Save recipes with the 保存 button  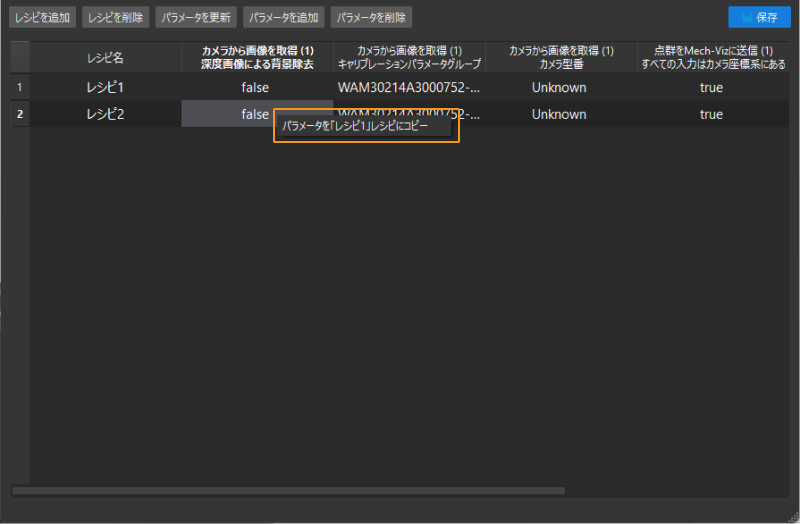pos(759,17)
